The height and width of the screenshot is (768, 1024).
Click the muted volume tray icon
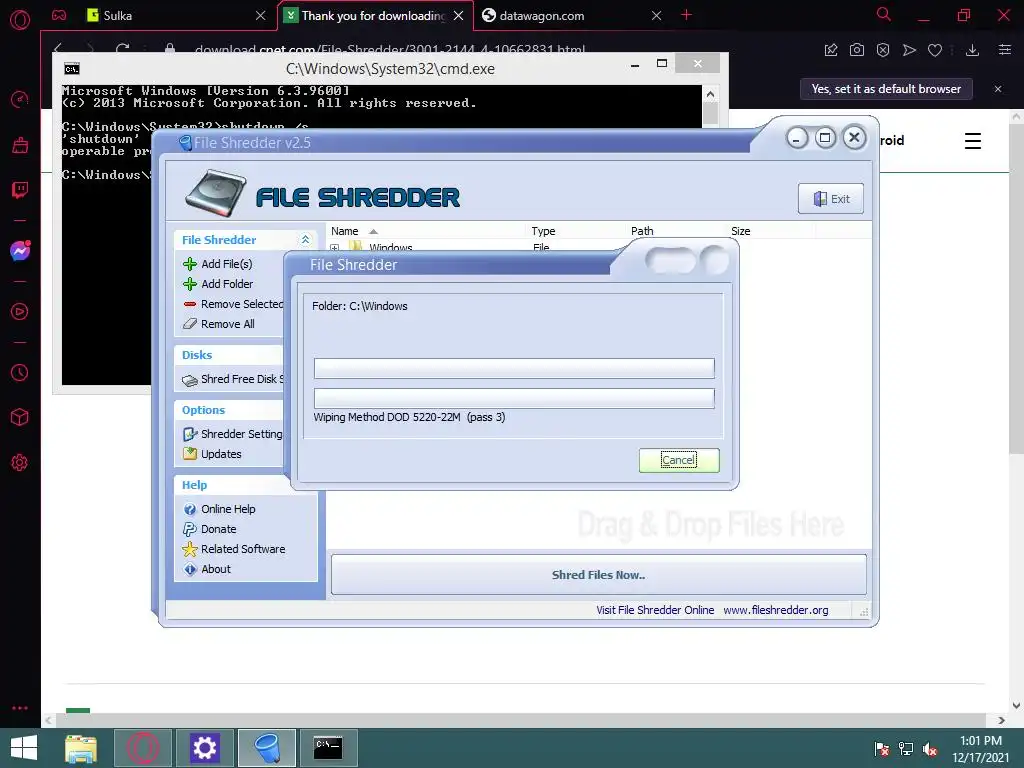[x=930, y=749]
